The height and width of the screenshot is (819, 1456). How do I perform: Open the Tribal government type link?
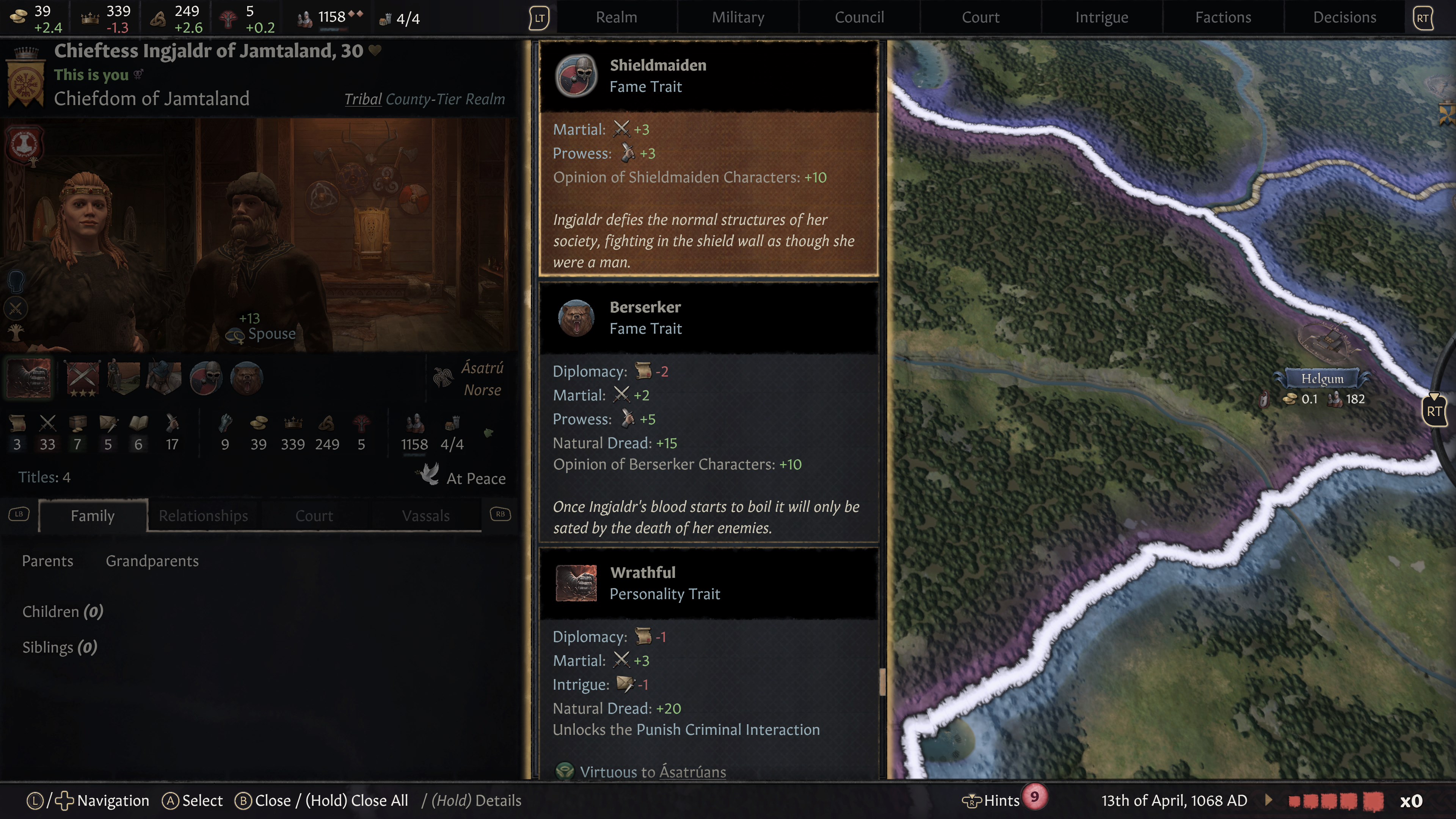pyautogui.click(x=363, y=99)
